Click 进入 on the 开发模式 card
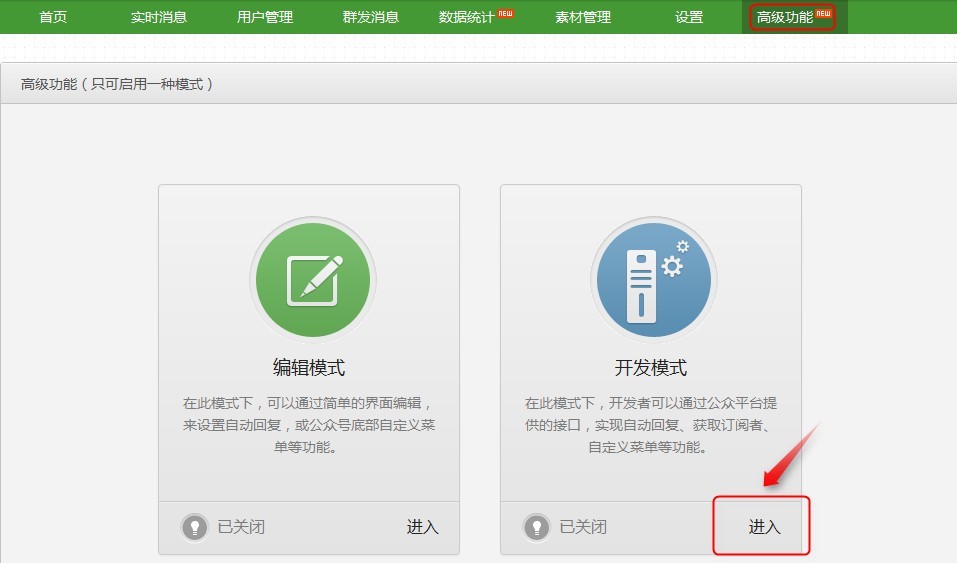 click(x=764, y=527)
